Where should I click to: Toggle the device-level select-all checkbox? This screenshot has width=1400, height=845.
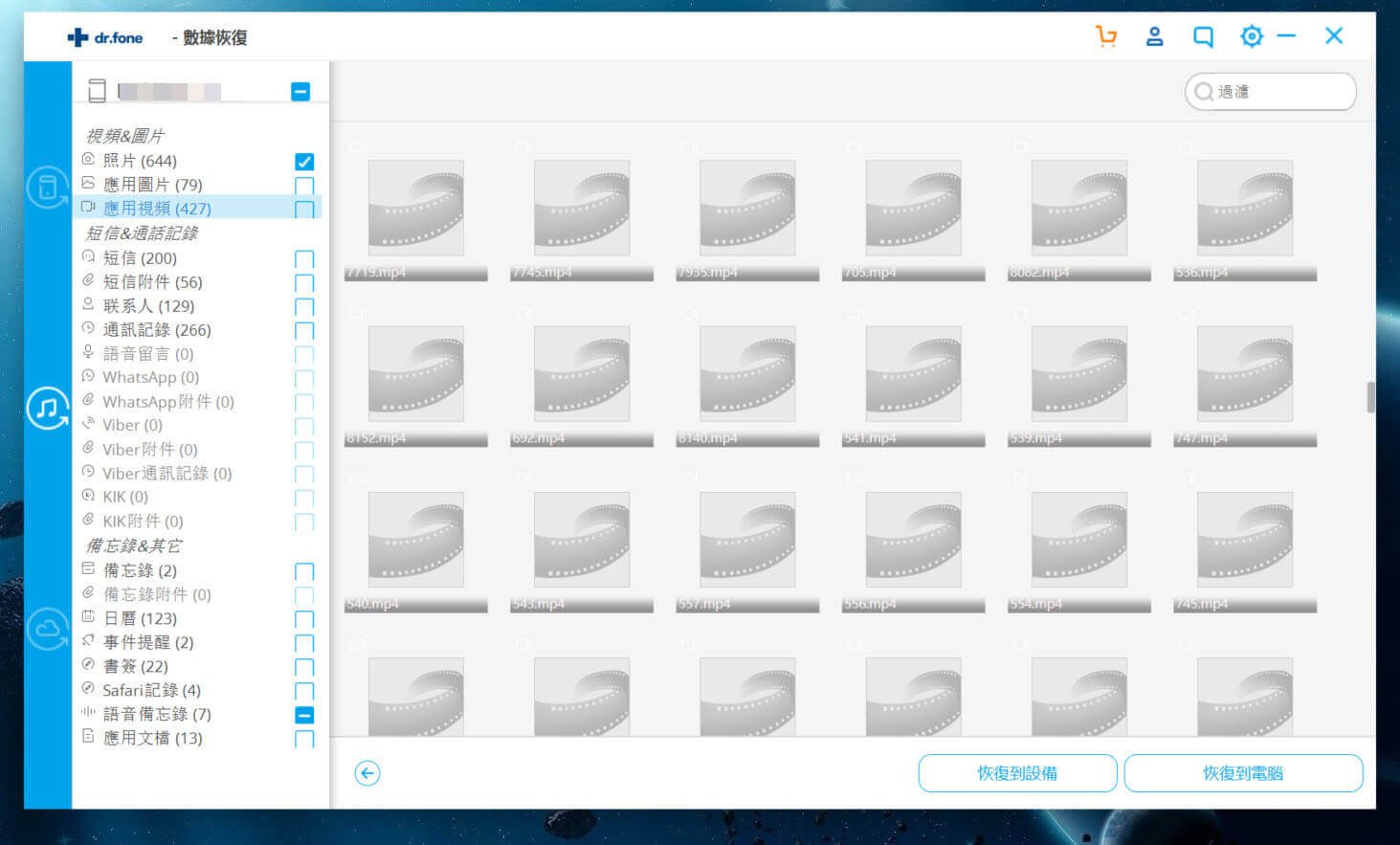point(300,91)
